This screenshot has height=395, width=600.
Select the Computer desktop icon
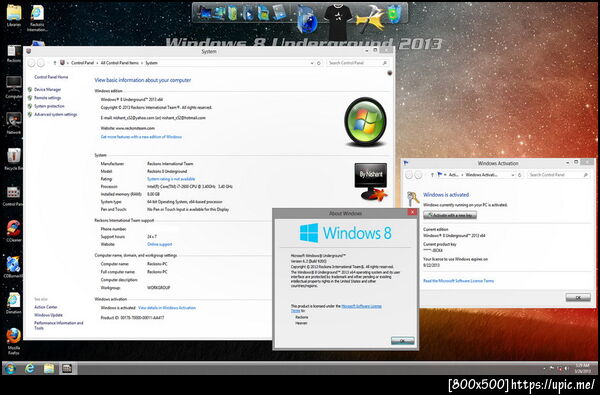tap(14, 87)
